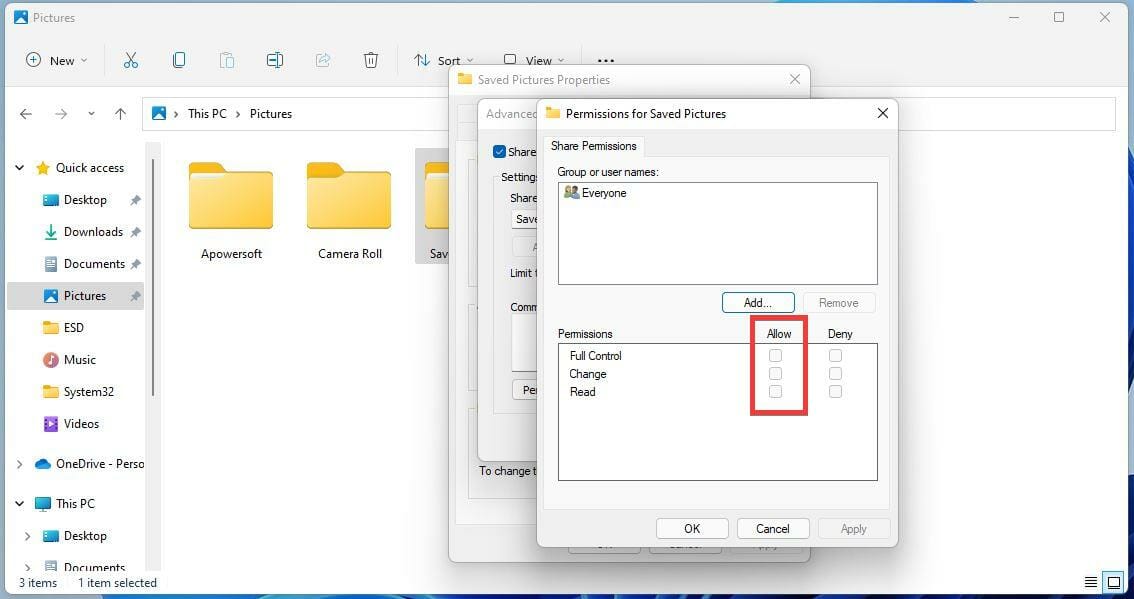Open the See more ellipsis menu
This screenshot has width=1134, height=599.
point(606,61)
